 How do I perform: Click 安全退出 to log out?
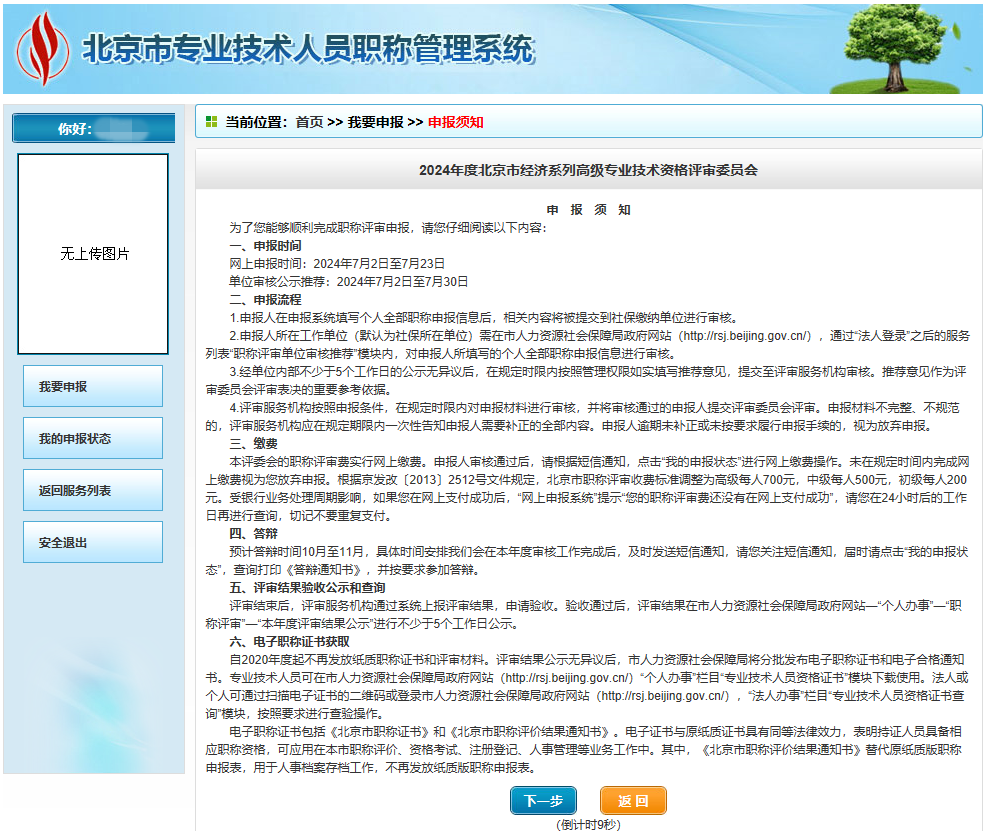91,541
